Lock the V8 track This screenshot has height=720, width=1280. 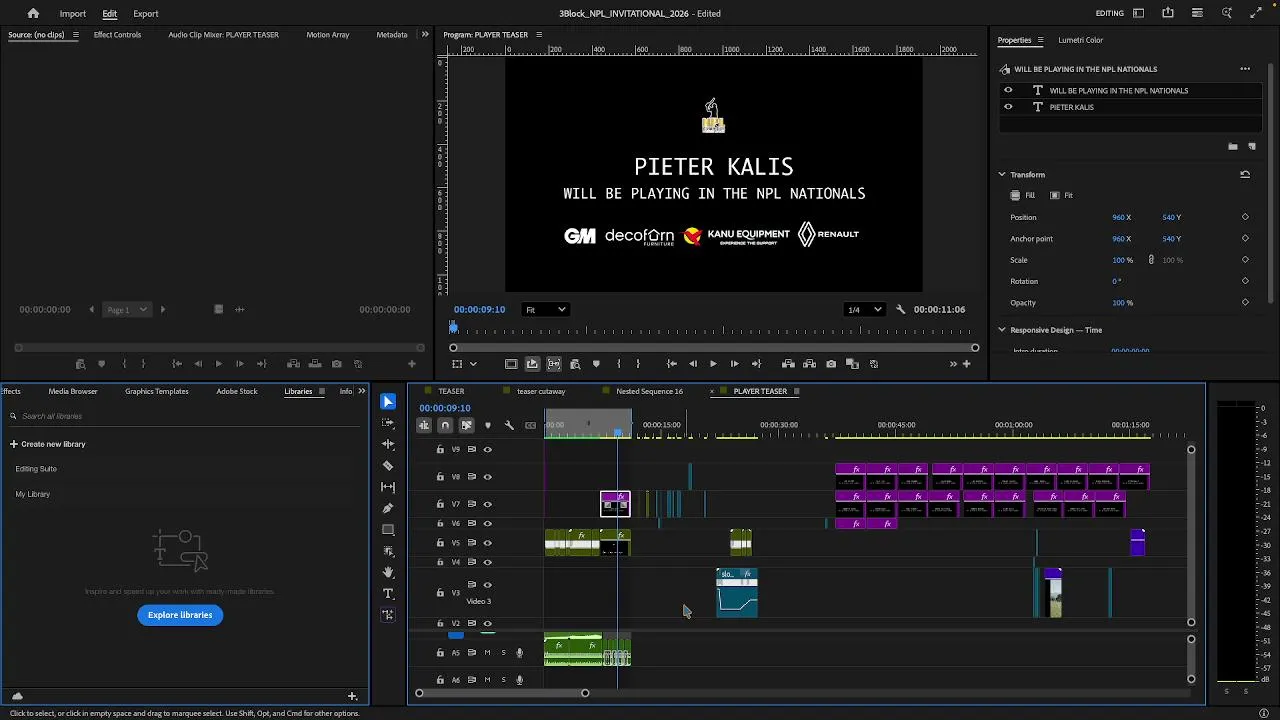pyautogui.click(x=440, y=477)
